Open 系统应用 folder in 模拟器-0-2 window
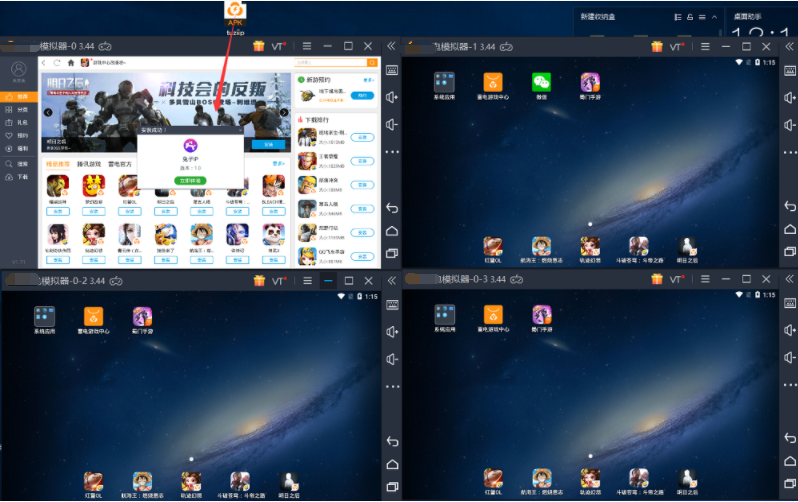This screenshot has width=798, height=502. (44, 320)
